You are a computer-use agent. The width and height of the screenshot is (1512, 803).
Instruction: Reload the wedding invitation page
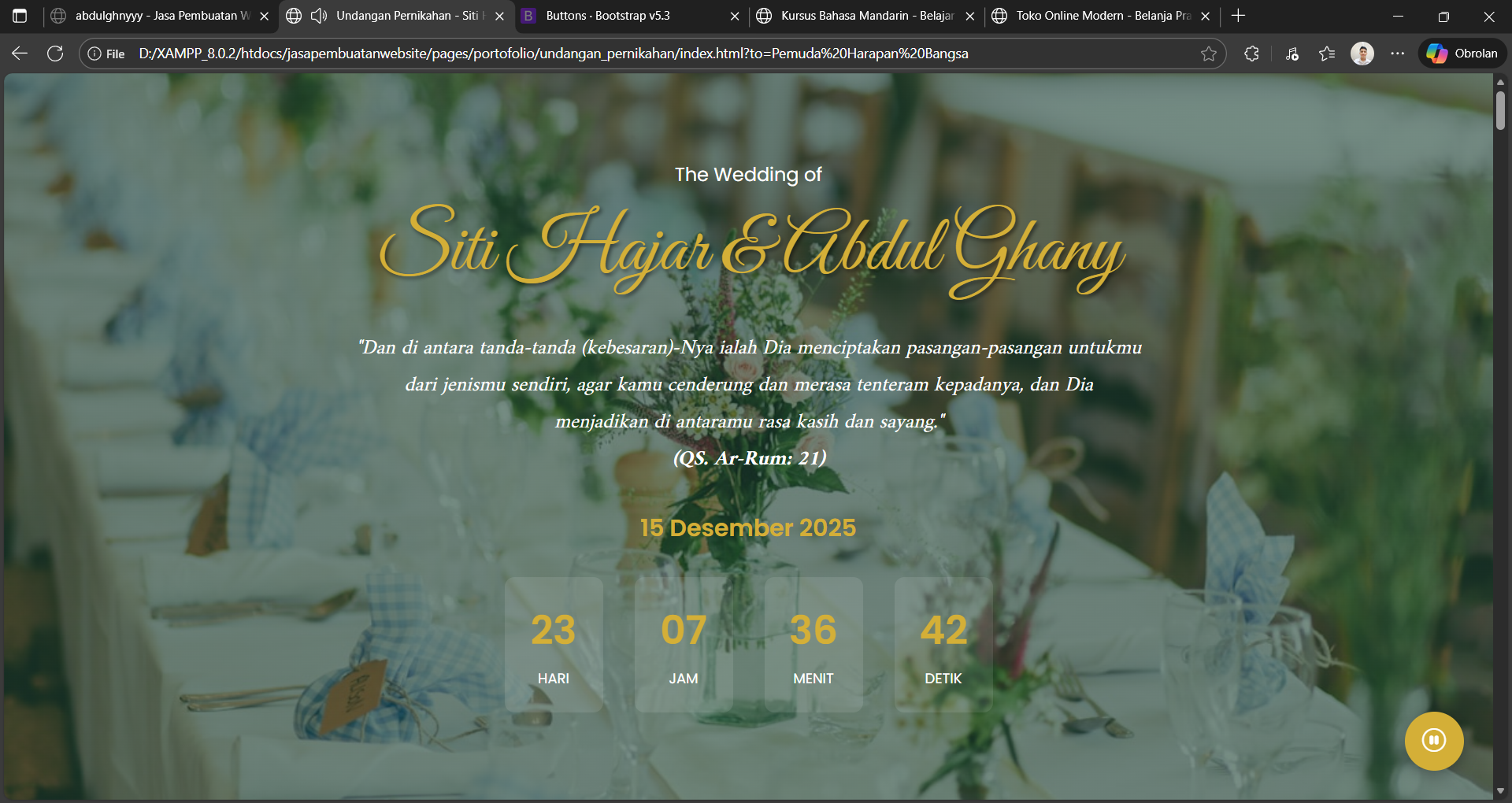coord(55,54)
